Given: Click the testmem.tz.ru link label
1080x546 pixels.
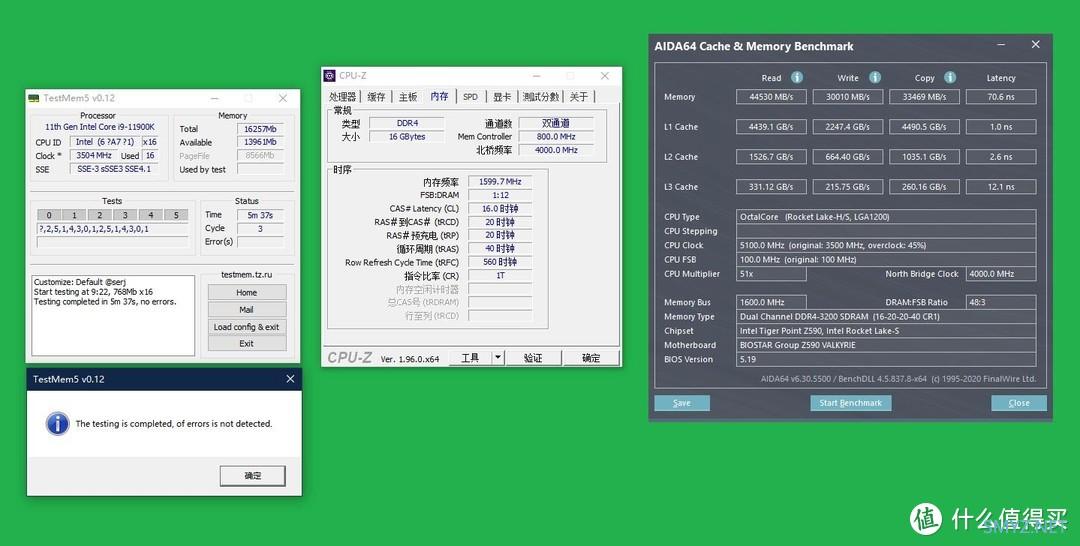Looking at the screenshot, I should (247, 275).
